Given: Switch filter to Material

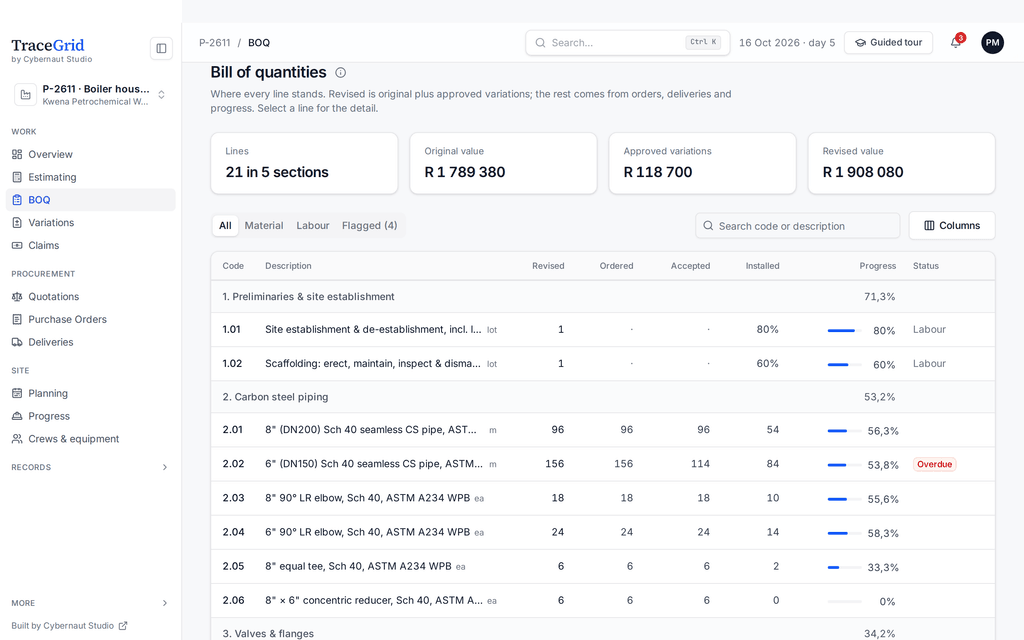Looking at the screenshot, I should (x=264, y=225).
